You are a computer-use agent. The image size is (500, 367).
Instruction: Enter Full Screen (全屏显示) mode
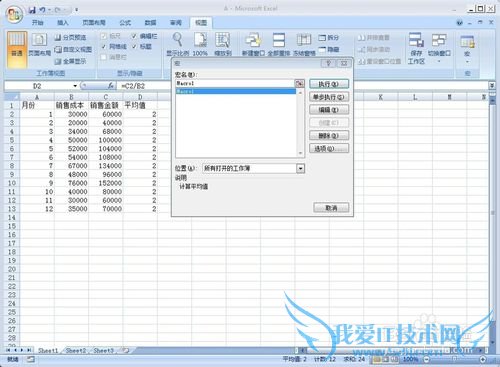point(70,61)
